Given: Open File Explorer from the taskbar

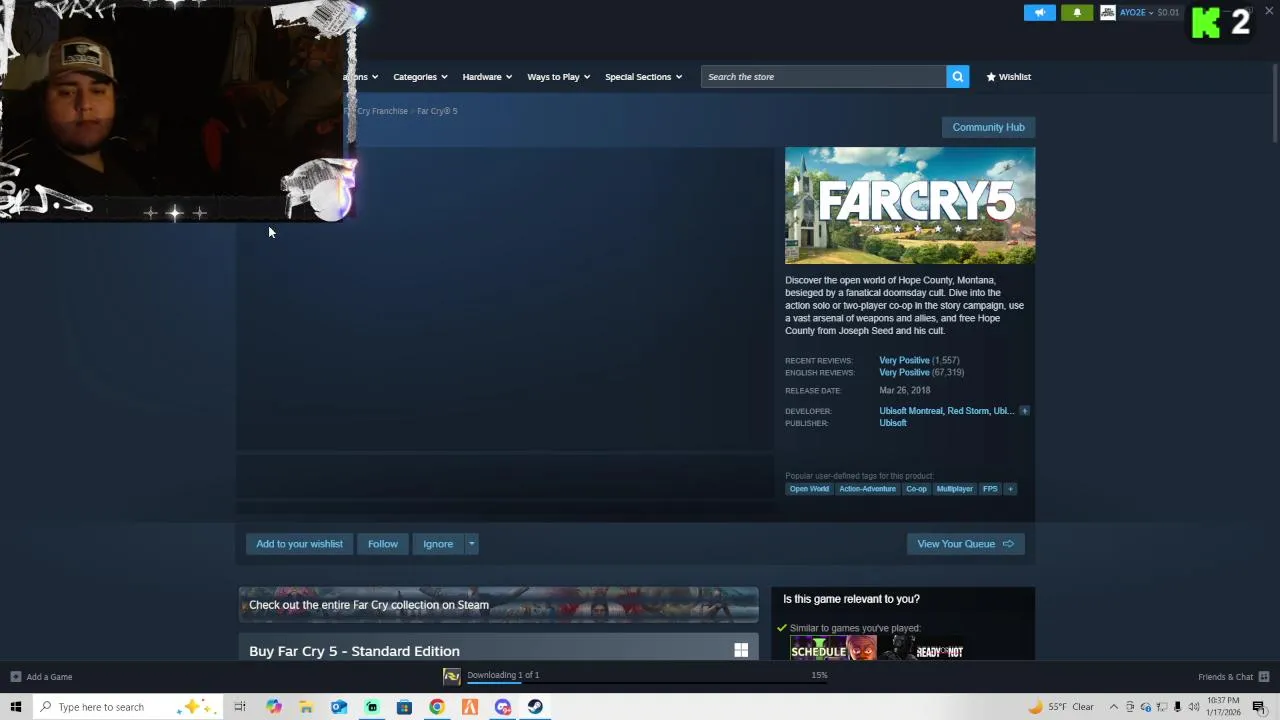Looking at the screenshot, I should point(306,707).
